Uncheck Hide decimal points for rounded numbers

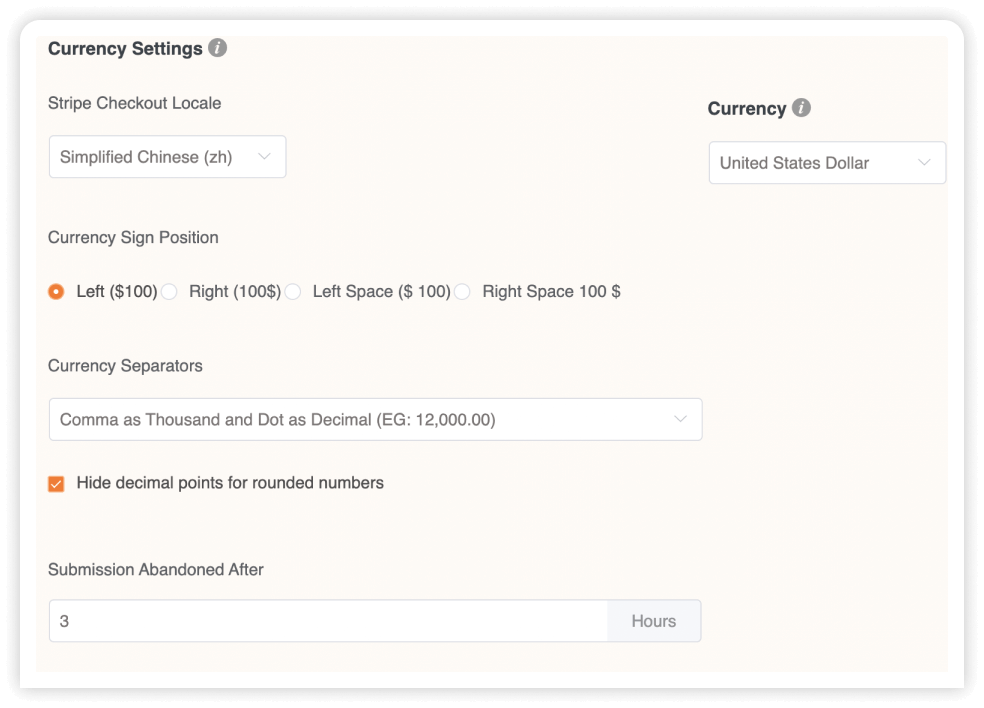pos(56,483)
